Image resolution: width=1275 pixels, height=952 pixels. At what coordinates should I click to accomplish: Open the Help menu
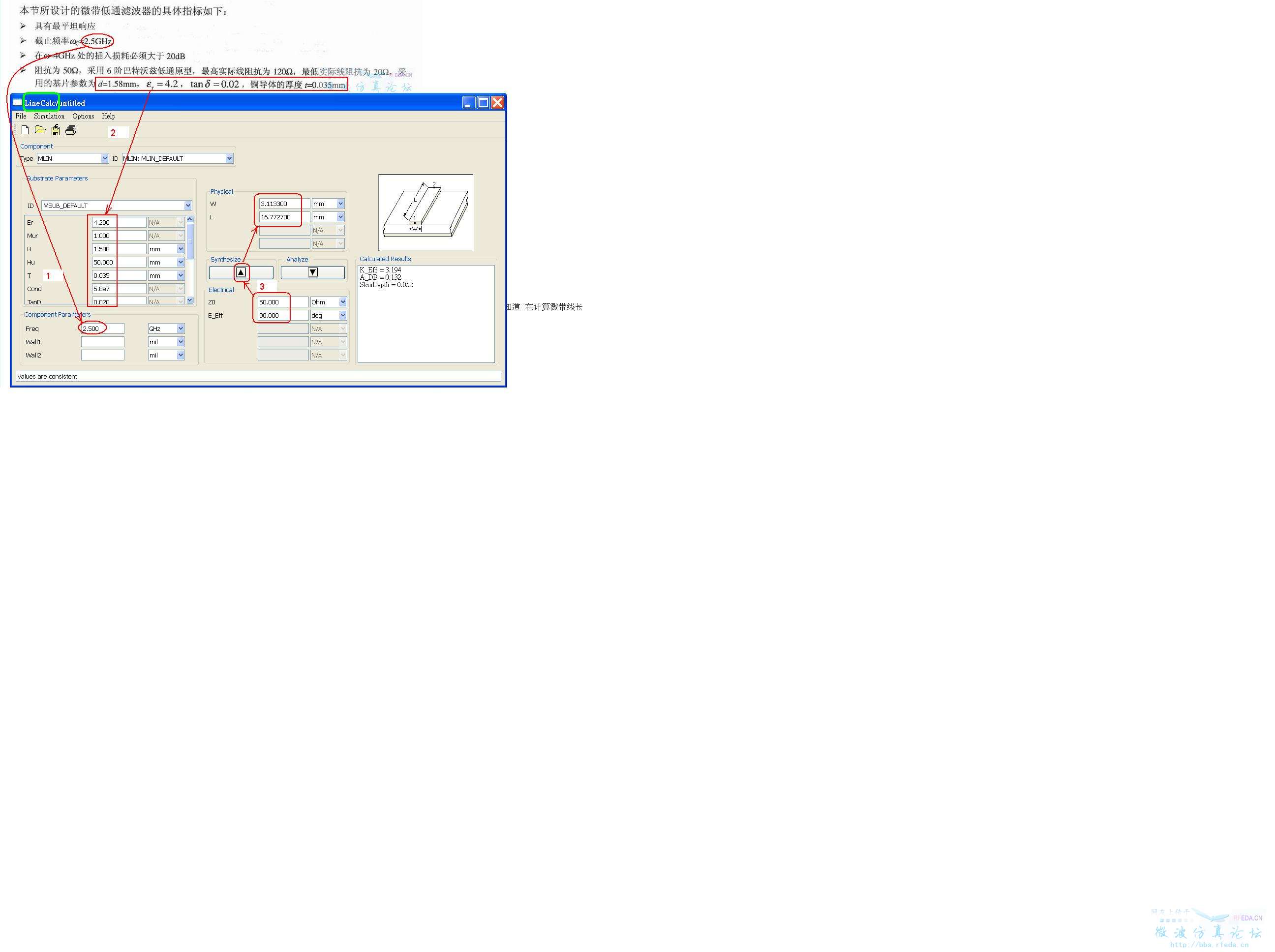pos(108,117)
